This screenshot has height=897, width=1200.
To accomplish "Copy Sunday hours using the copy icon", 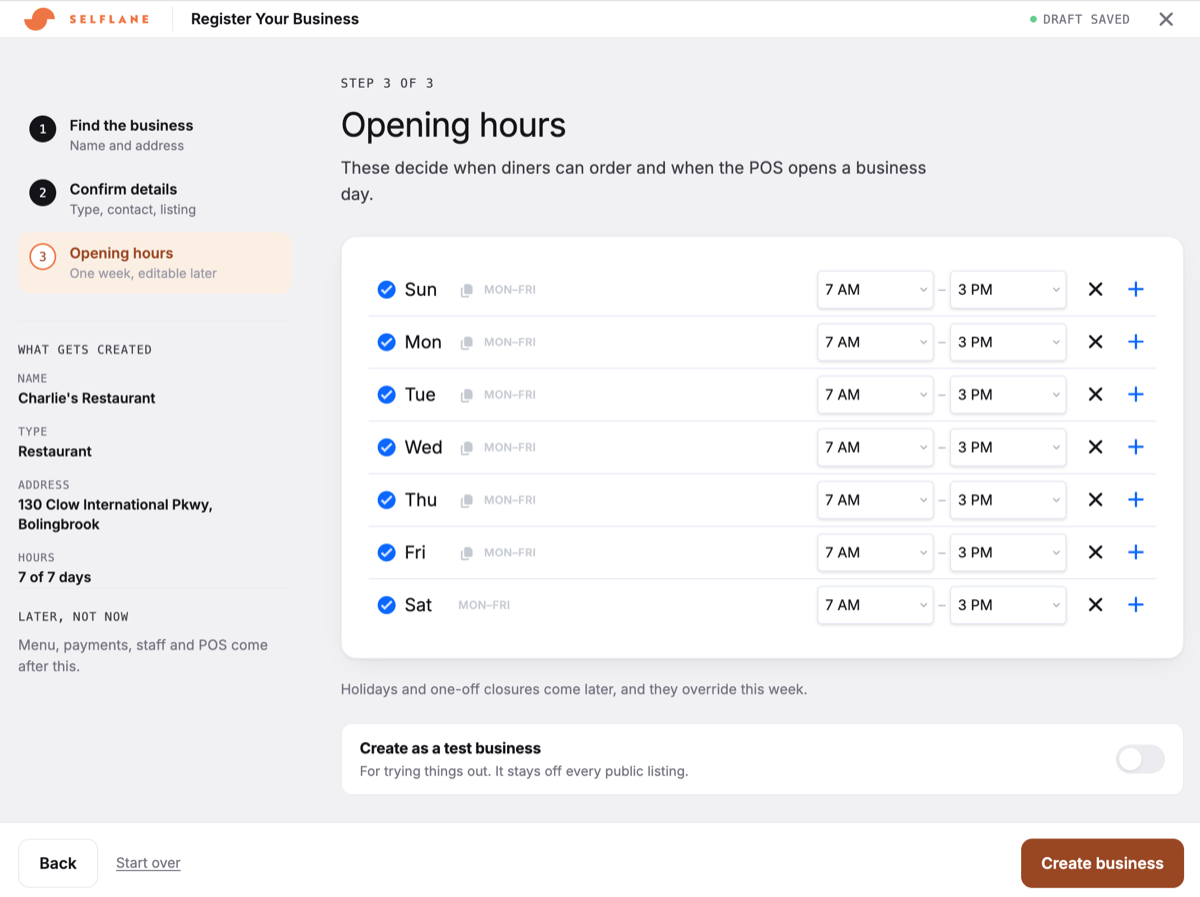I will coord(466,290).
